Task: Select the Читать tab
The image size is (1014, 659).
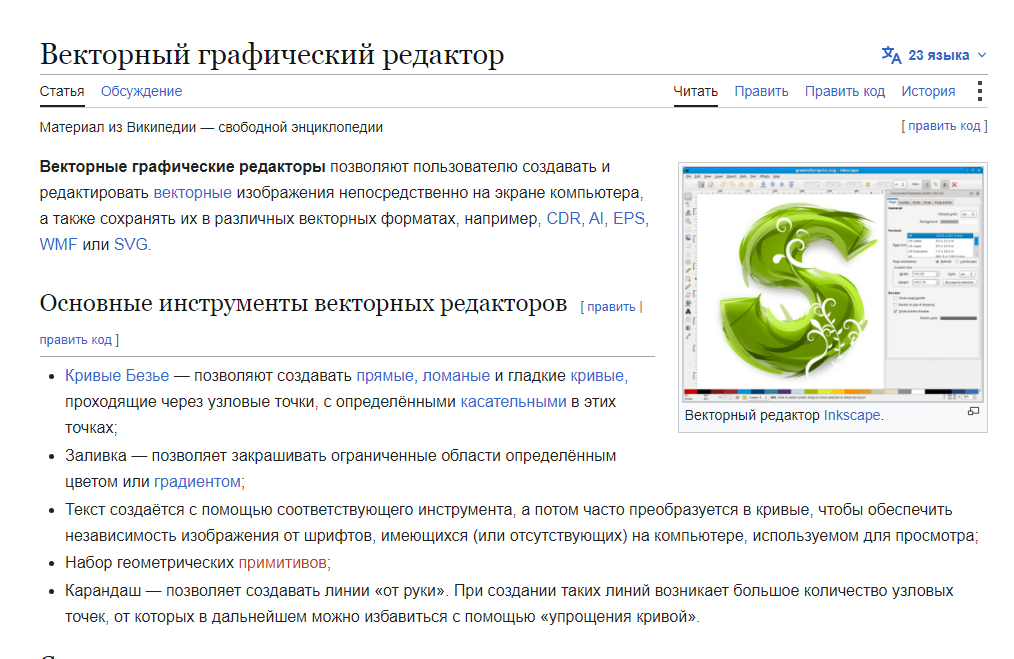Action: click(696, 91)
